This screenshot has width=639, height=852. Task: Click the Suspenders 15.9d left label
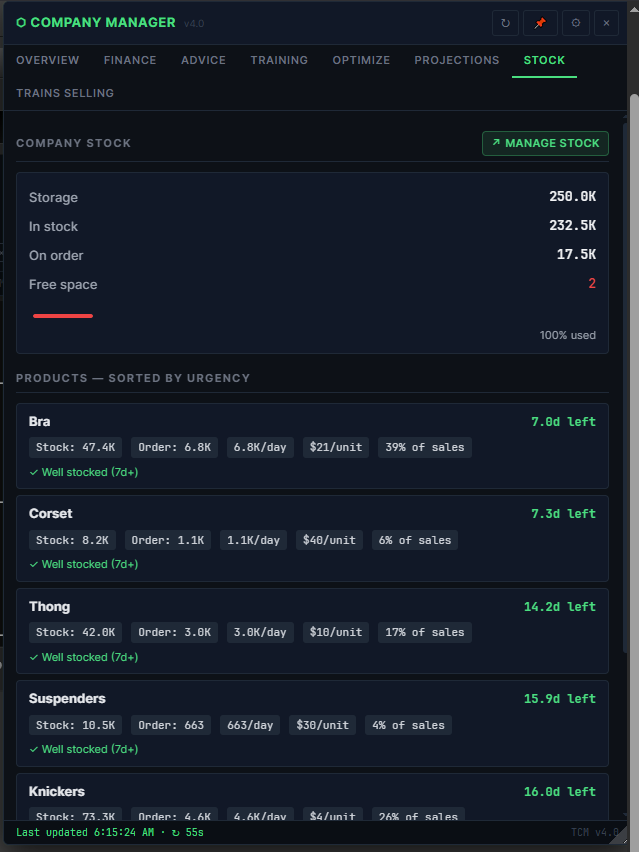click(560, 699)
